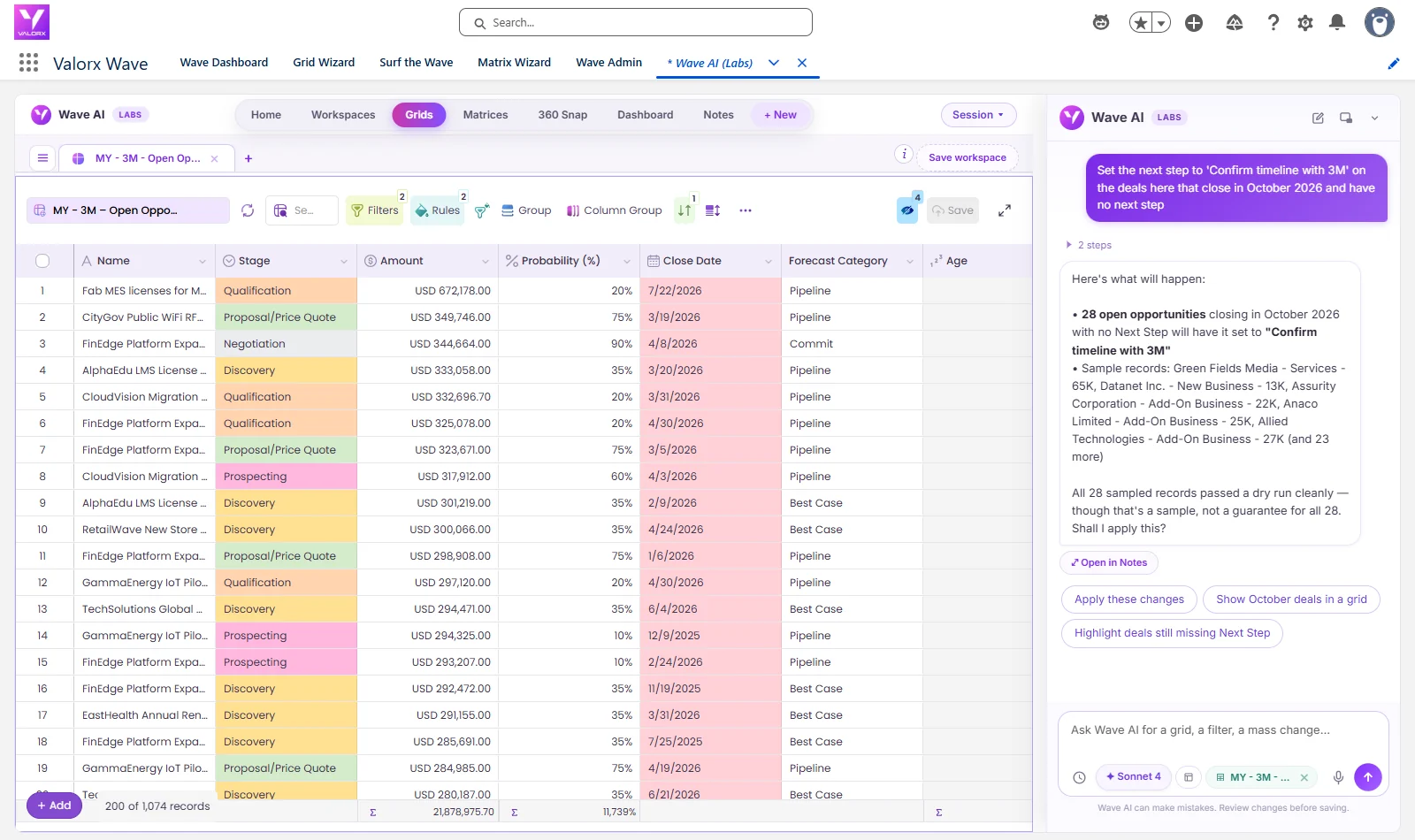This screenshot has width=1415, height=840.
Task: Close the Wave AI (Labs) nav tab
Action: coord(802,63)
